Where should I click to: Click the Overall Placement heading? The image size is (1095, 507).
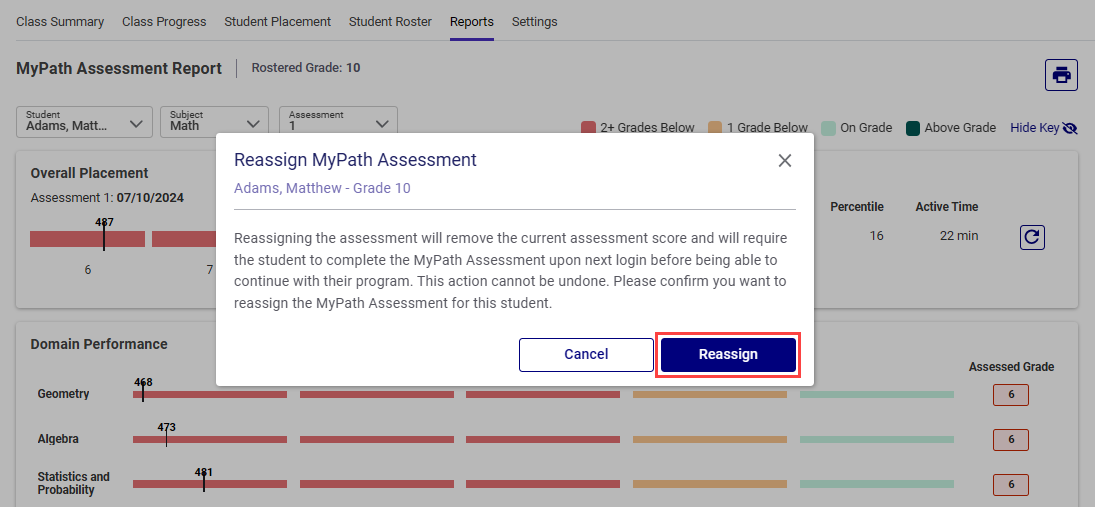[x=89, y=173]
